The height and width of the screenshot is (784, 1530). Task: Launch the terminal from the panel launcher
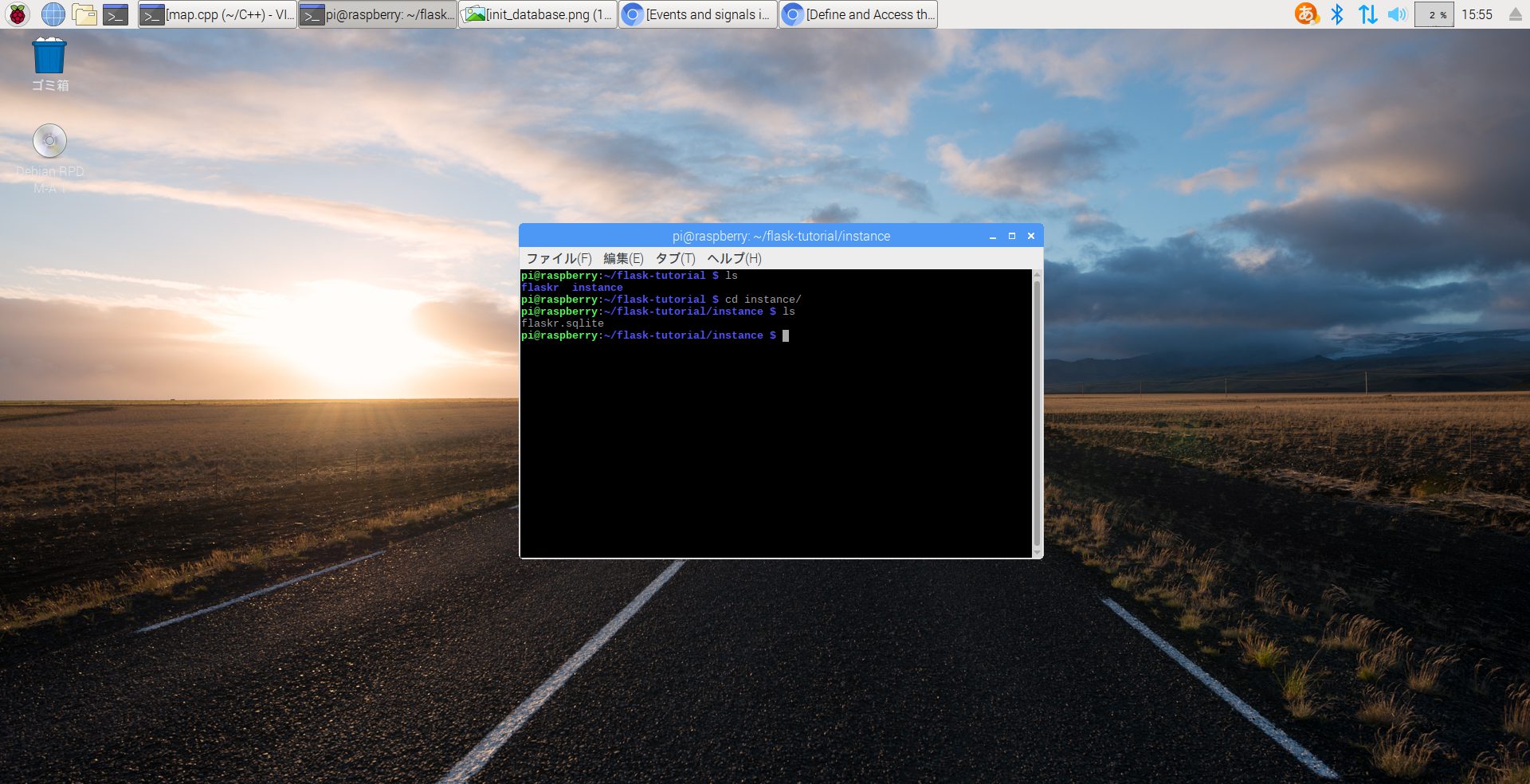(x=116, y=14)
